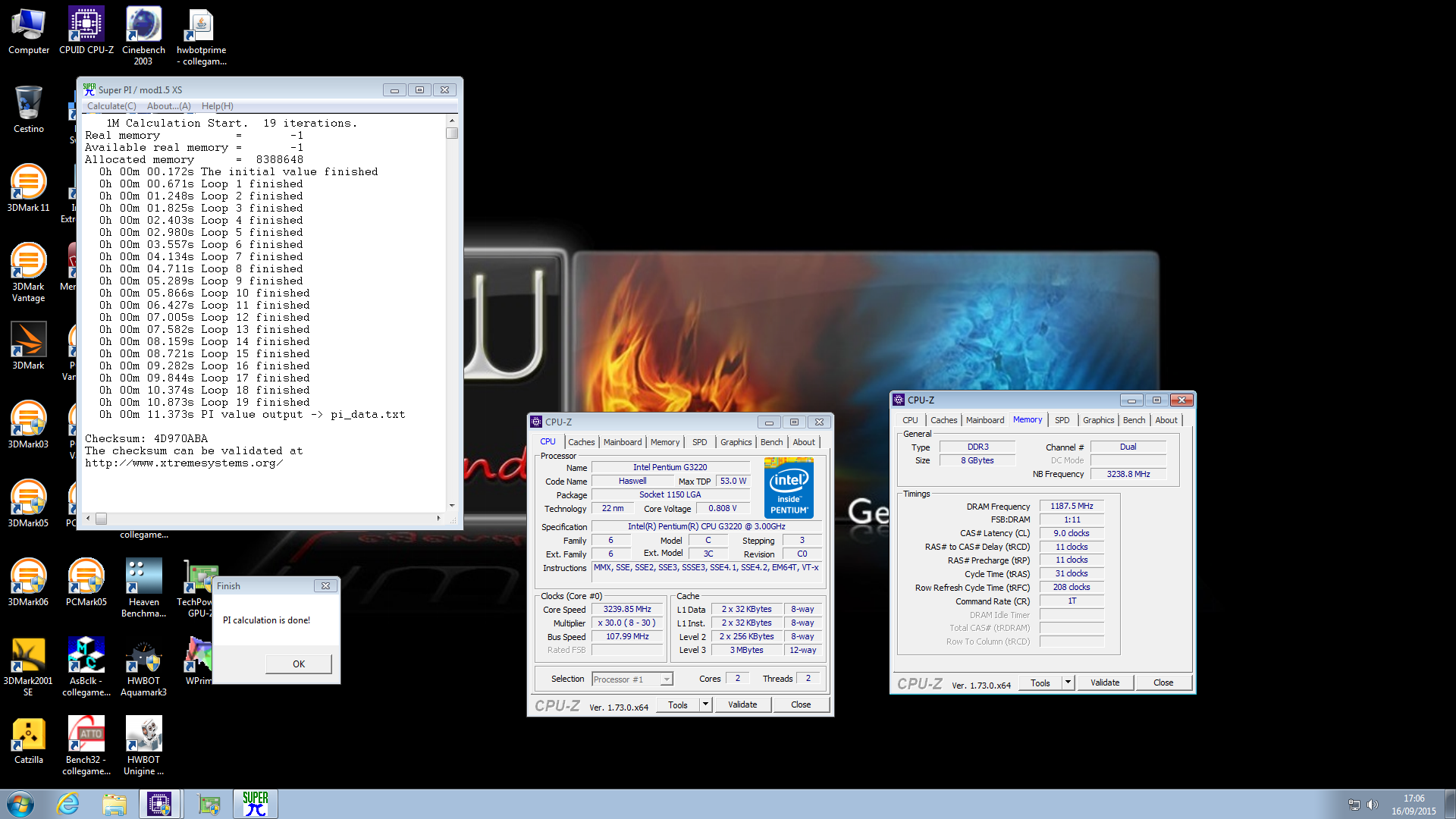Click Validate in left CPU-Z window
The image size is (1456, 819).
pyautogui.click(x=742, y=704)
